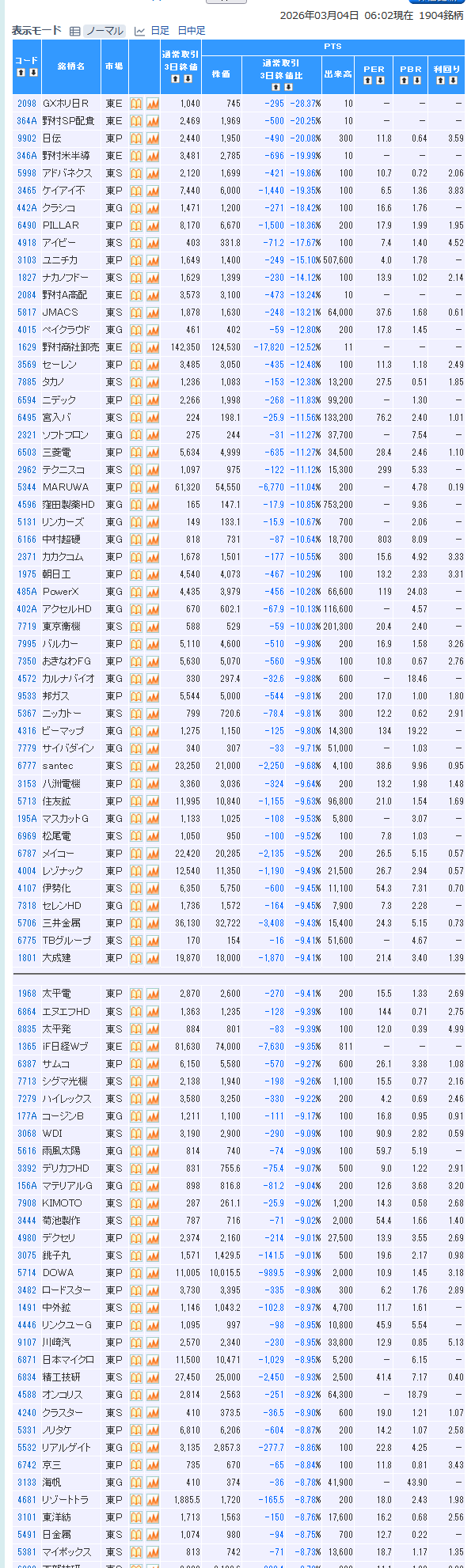The width and height of the screenshot is (475, 1568).
Task: Open the chart icon for 日伝 (9902)
Action: [x=153, y=138]
